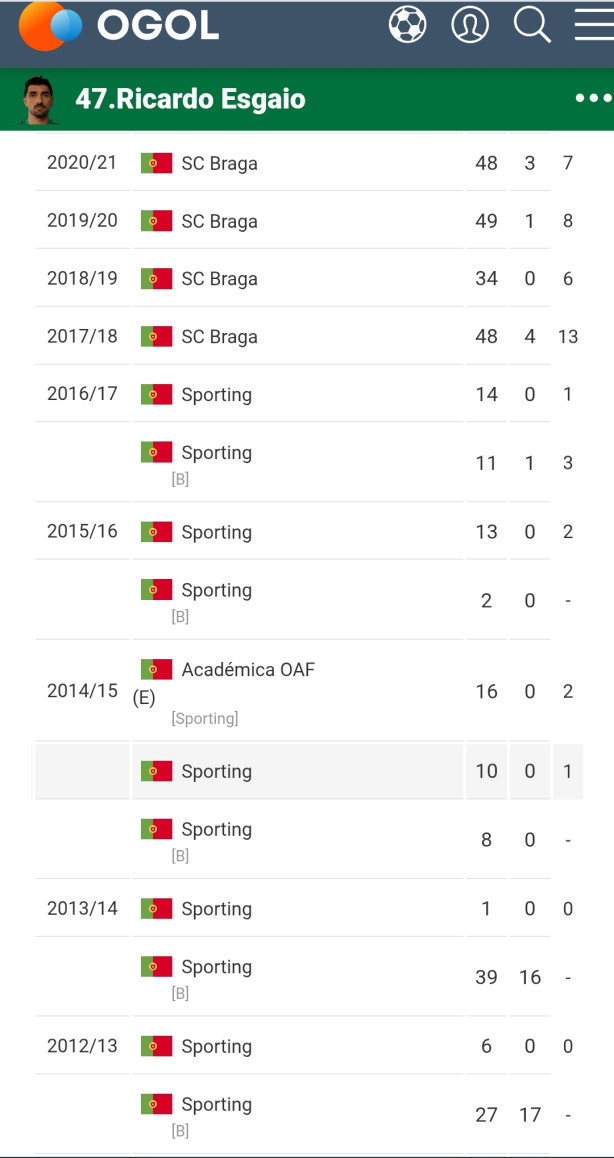Open search with the magnifier icon
Image resolution: width=614 pixels, height=1158 pixels.
coord(532,24)
